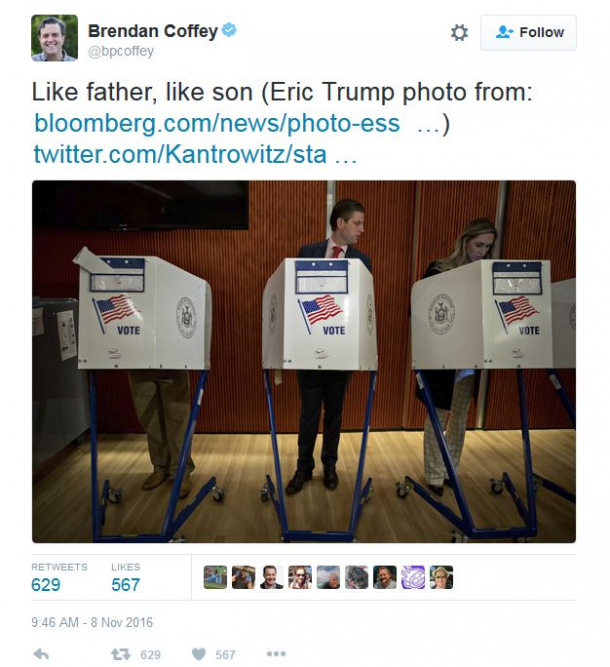Click the third liker avatar in the row
Viewport: 610px width, 667px height.
(x=272, y=577)
